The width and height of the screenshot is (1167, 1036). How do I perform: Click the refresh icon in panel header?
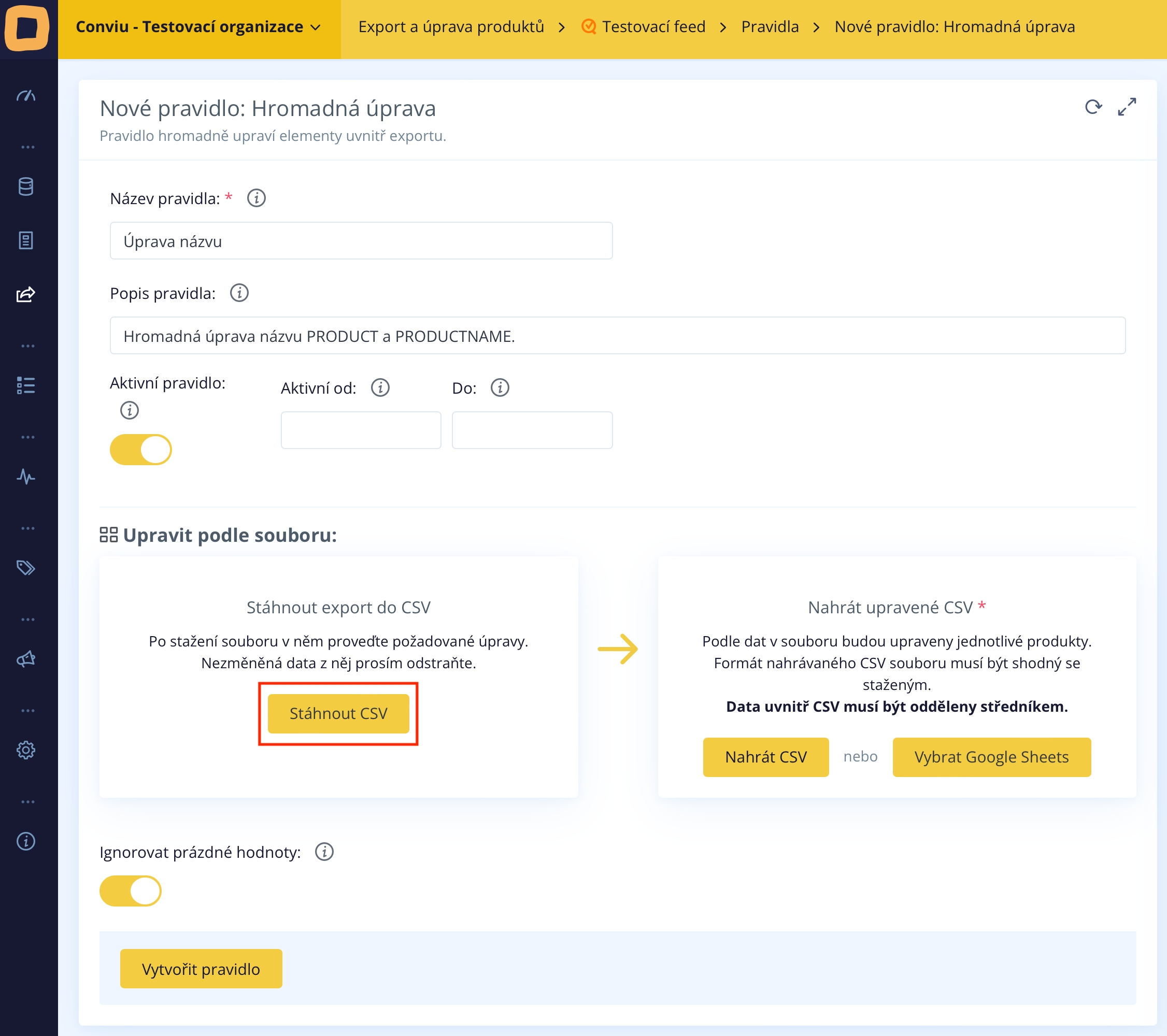[1093, 107]
